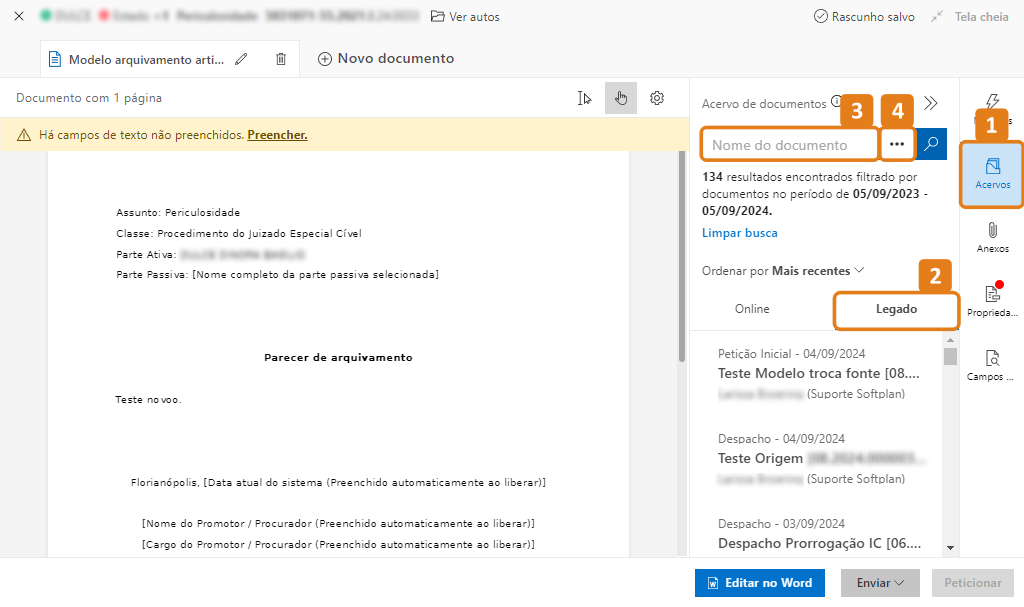Click the Limpar busca link

(x=739, y=233)
